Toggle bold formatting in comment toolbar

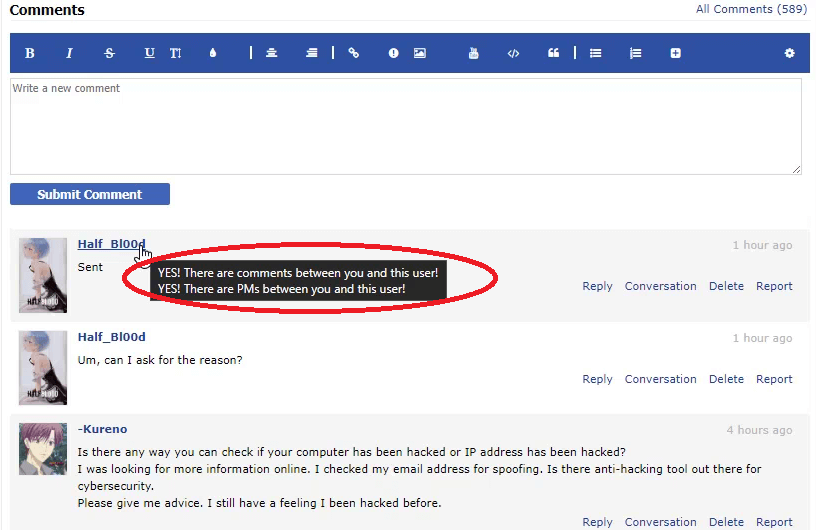click(x=30, y=53)
